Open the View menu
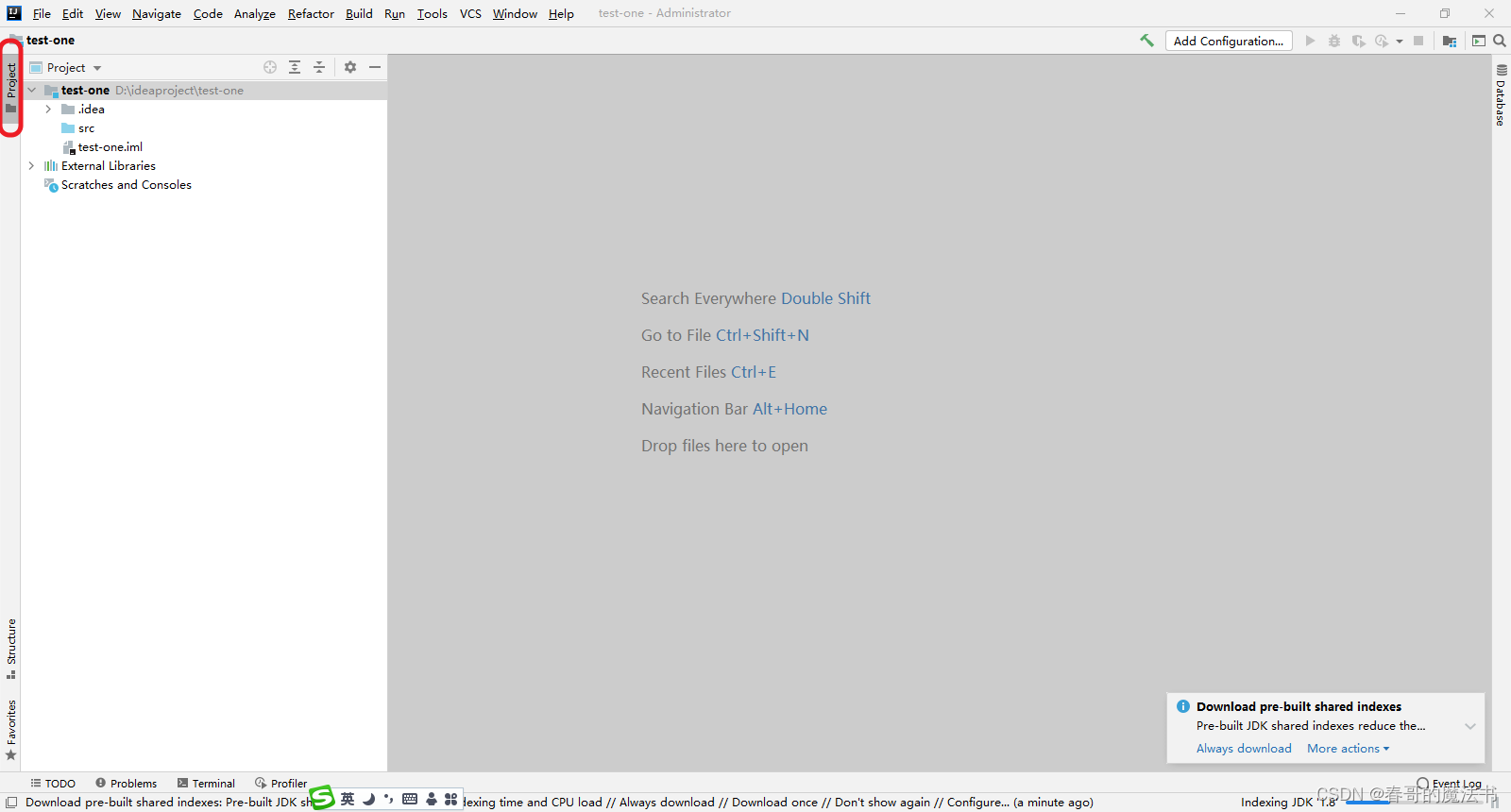Screen dimensions: 1511x812 (x=108, y=13)
